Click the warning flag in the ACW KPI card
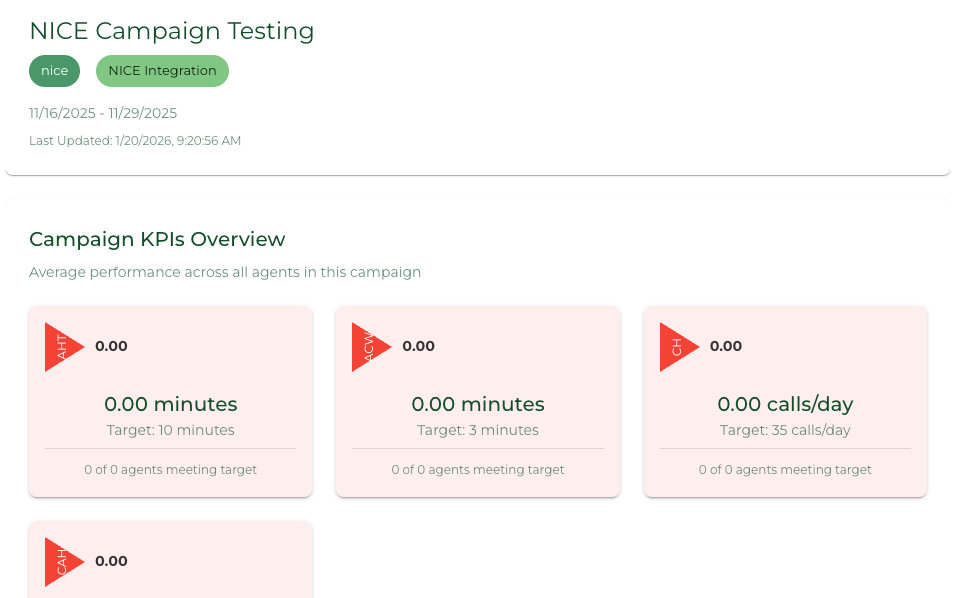The image size is (967, 598). point(370,347)
